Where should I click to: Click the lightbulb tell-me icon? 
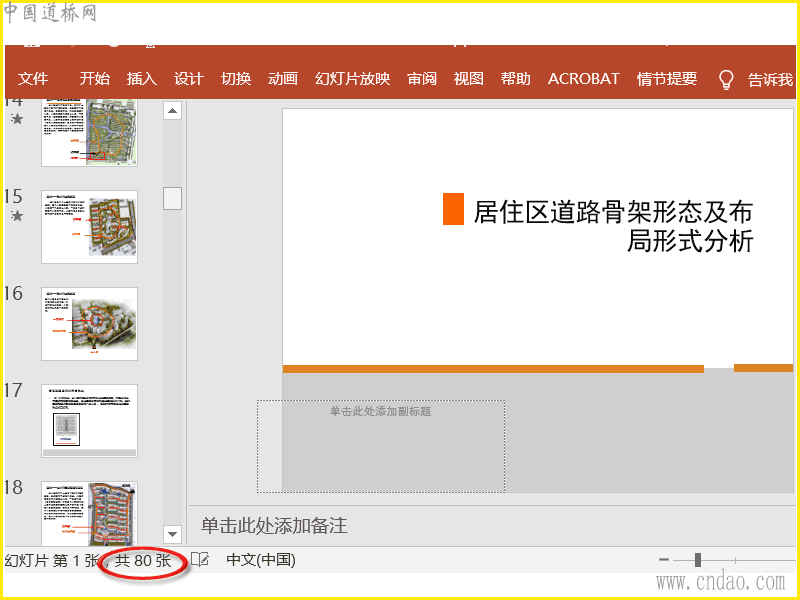click(726, 80)
